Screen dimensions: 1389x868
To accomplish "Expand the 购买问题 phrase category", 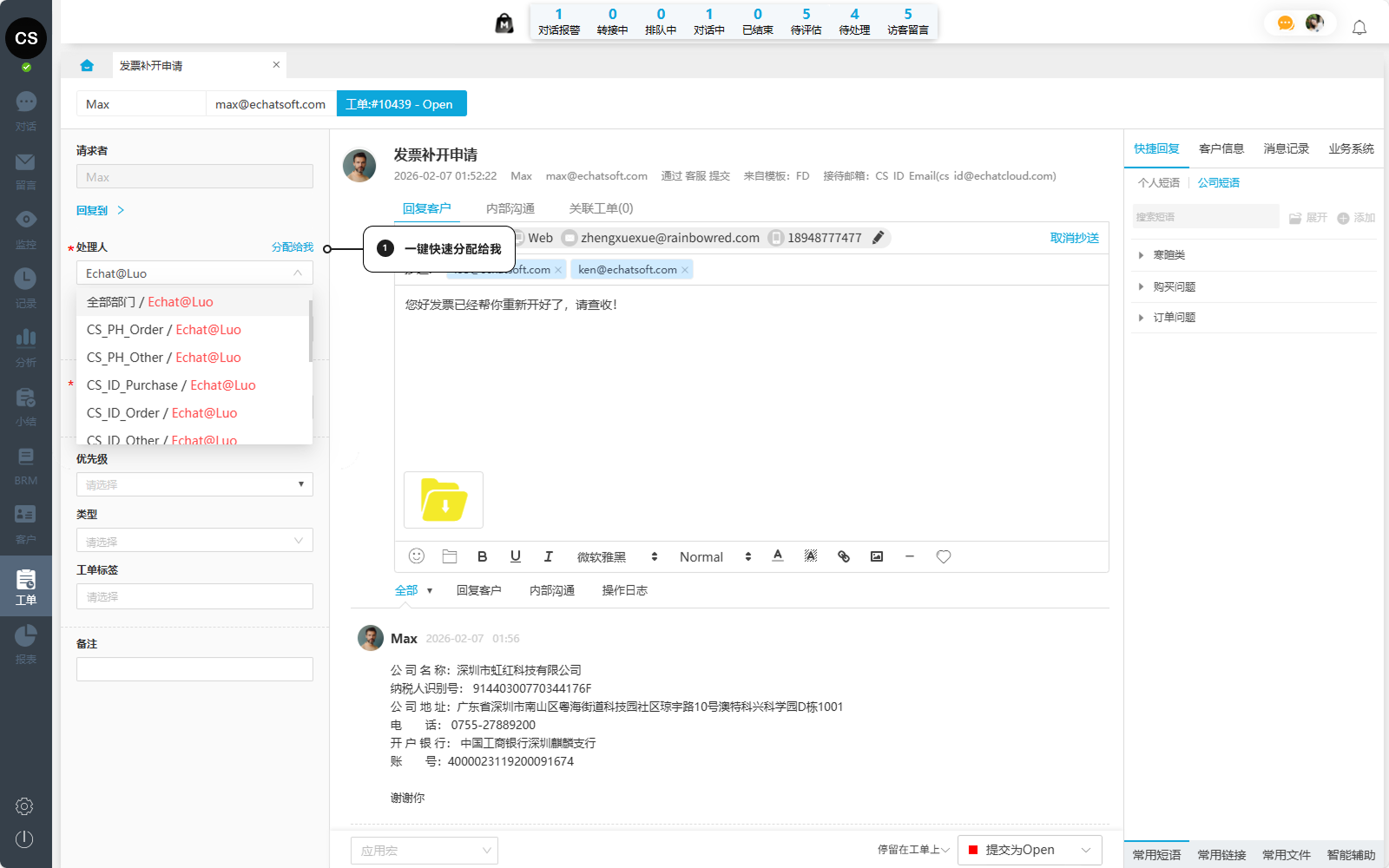I will [x=1174, y=286].
